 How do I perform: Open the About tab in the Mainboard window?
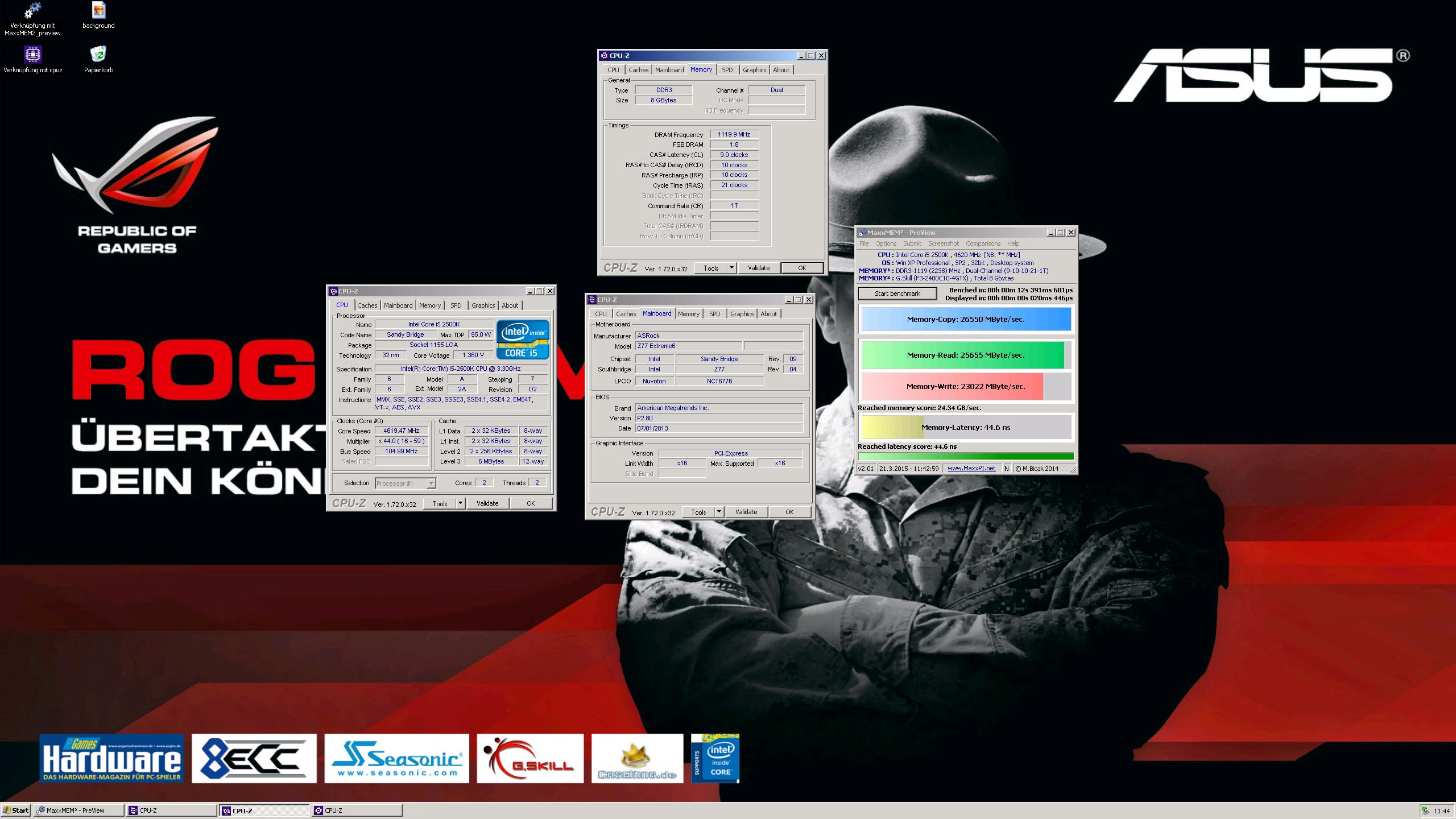tap(768, 314)
